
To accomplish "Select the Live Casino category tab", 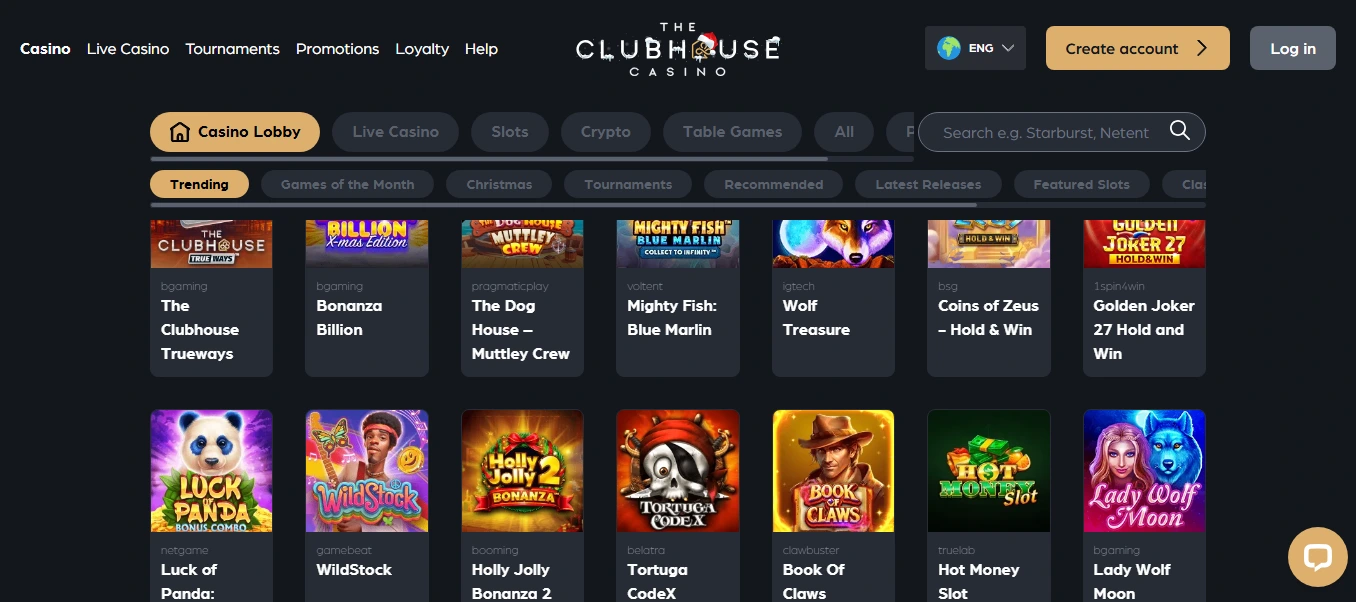I will 396,132.
